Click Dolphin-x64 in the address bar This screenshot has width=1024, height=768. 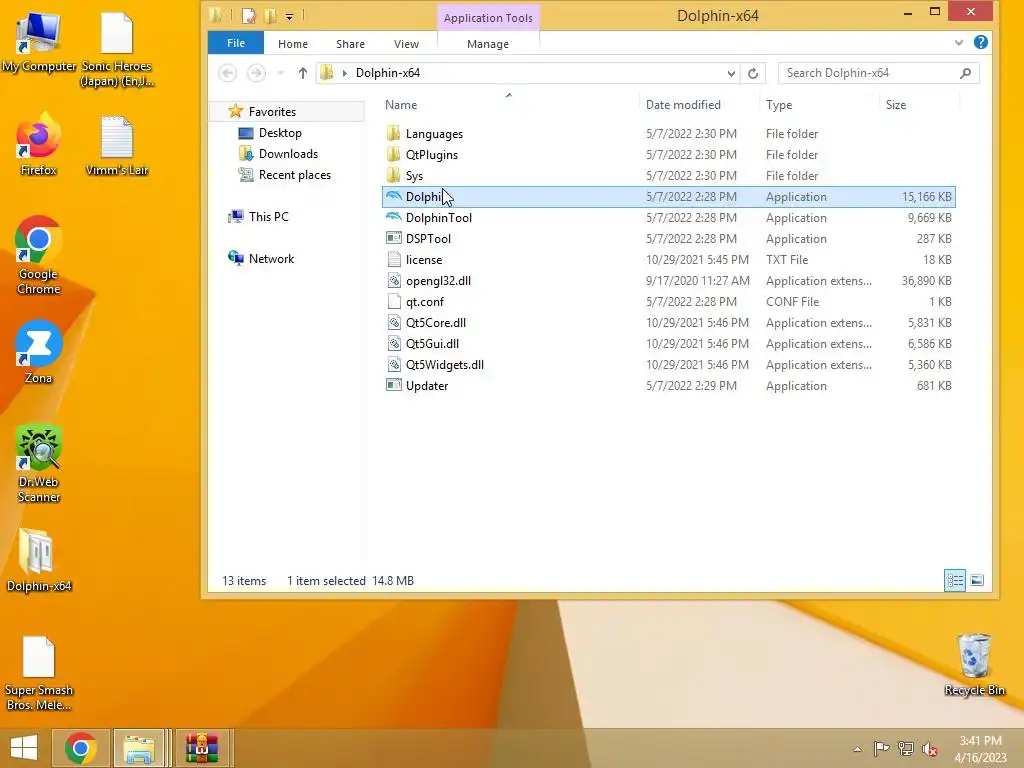(x=388, y=73)
